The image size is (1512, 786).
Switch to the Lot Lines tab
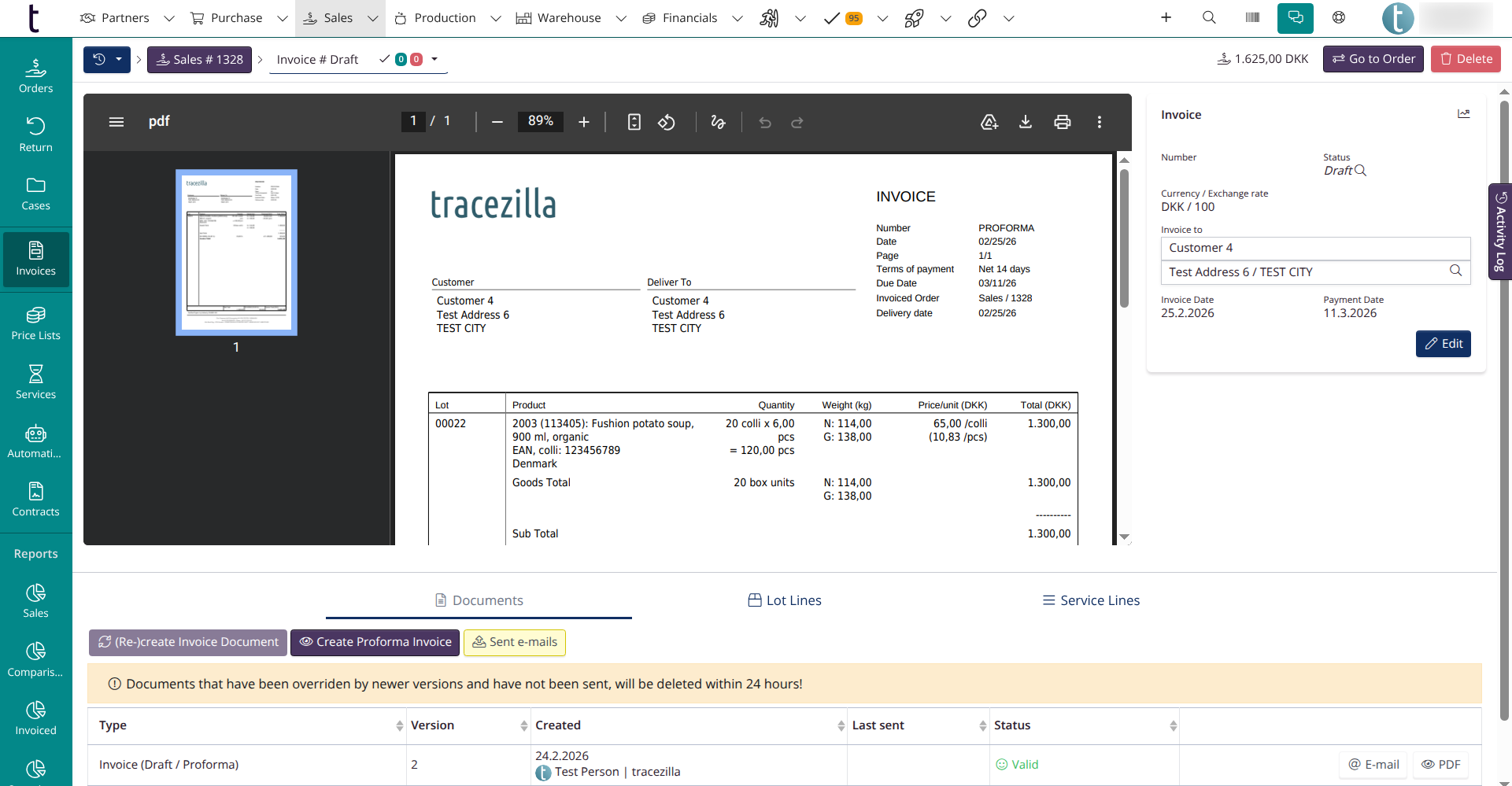[785, 600]
